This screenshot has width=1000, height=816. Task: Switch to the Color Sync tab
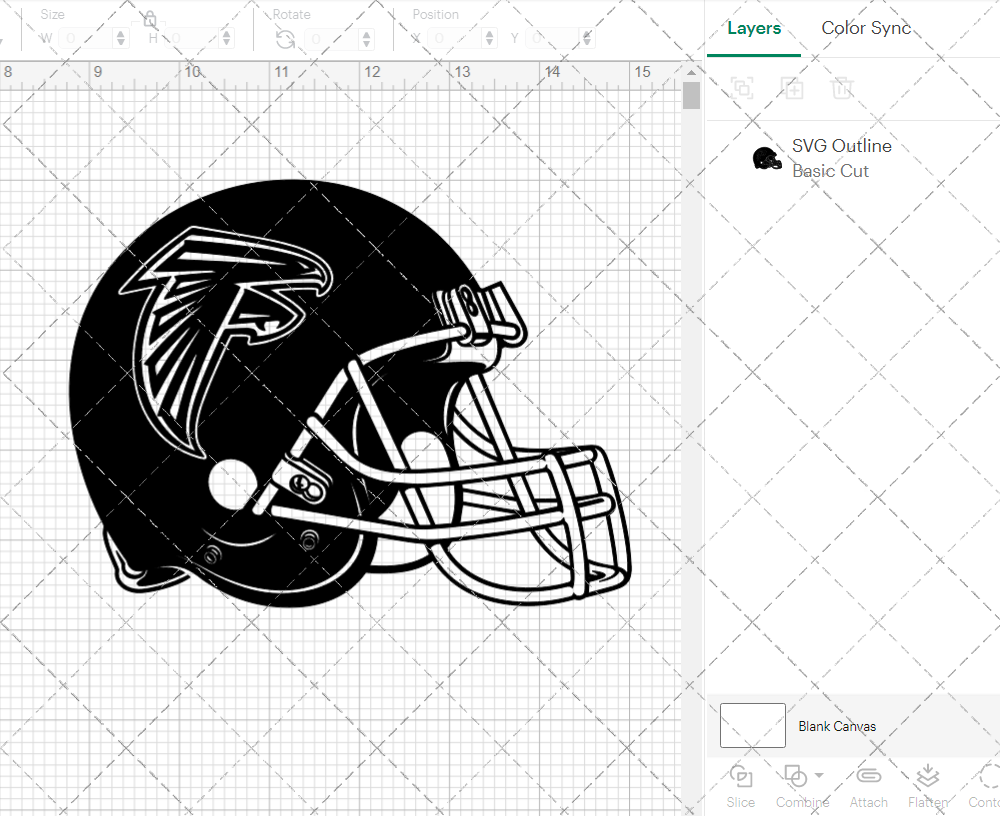(x=866, y=28)
